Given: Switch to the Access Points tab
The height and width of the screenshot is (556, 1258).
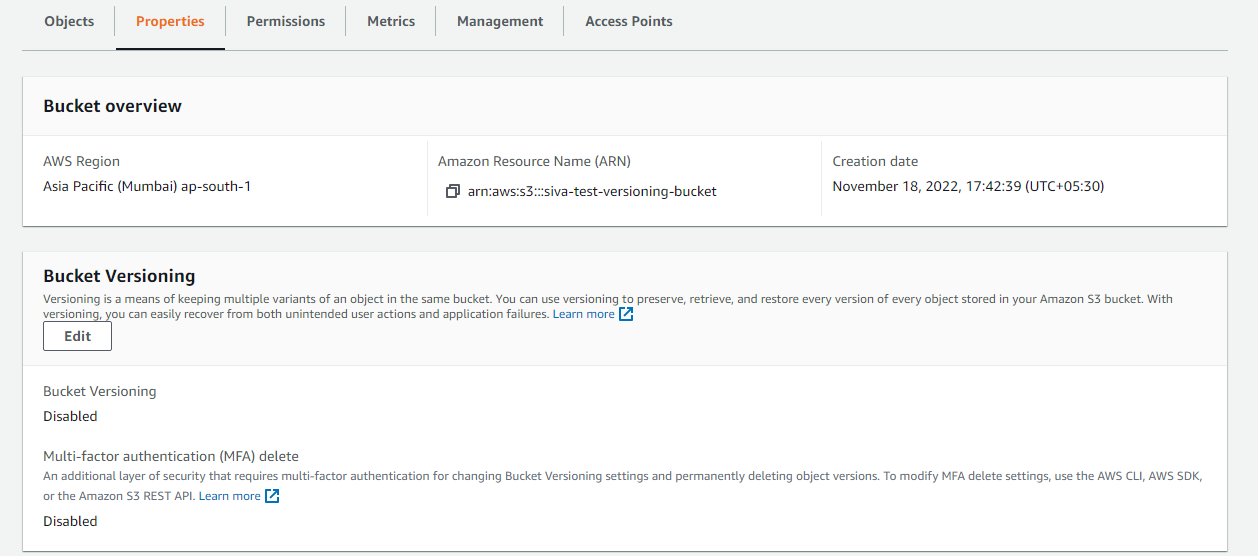Looking at the screenshot, I should (629, 21).
